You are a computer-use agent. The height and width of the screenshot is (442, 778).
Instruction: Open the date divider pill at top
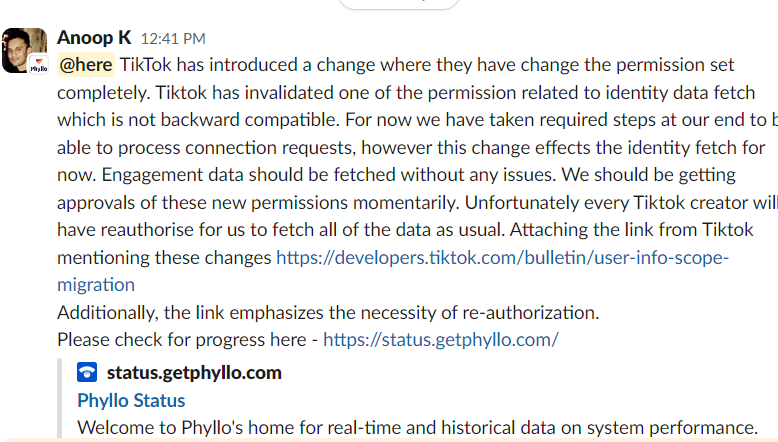pos(400,3)
